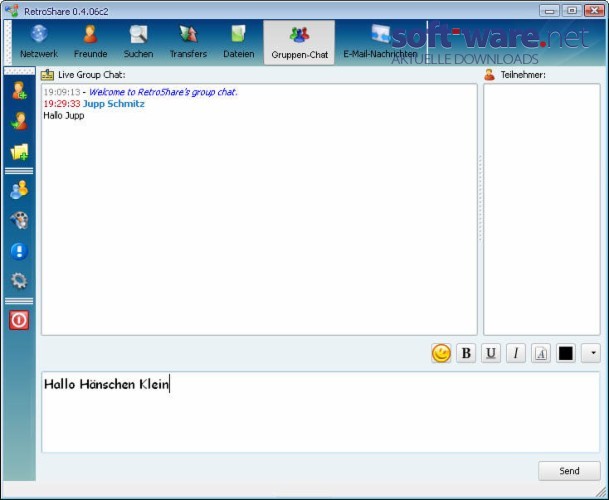Toggle italic text formatting
609x500 pixels.
point(516,353)
